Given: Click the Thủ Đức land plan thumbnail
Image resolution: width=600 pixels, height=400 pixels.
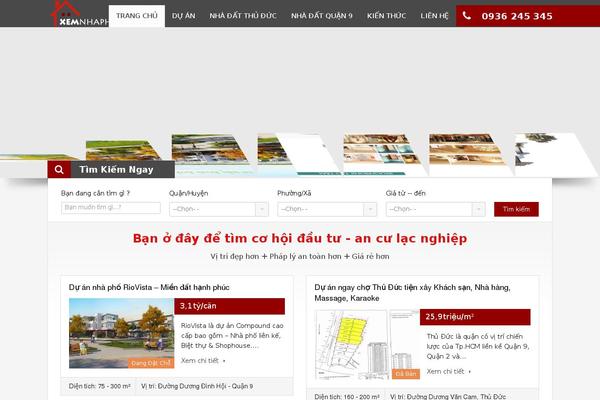Looking at the screenshot, I should 367,344.
